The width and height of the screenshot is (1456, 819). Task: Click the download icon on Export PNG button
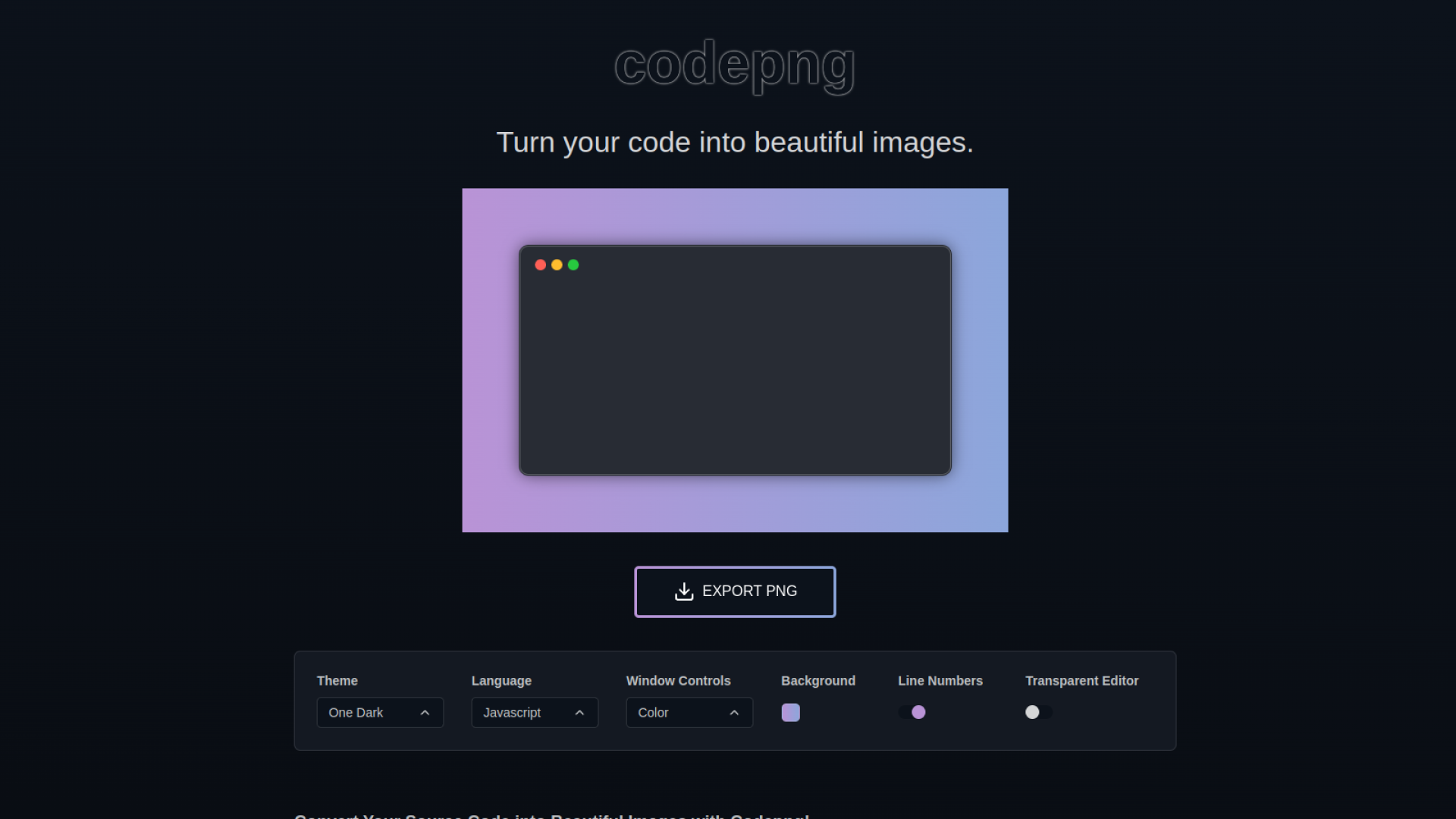(x=684, y=591)
